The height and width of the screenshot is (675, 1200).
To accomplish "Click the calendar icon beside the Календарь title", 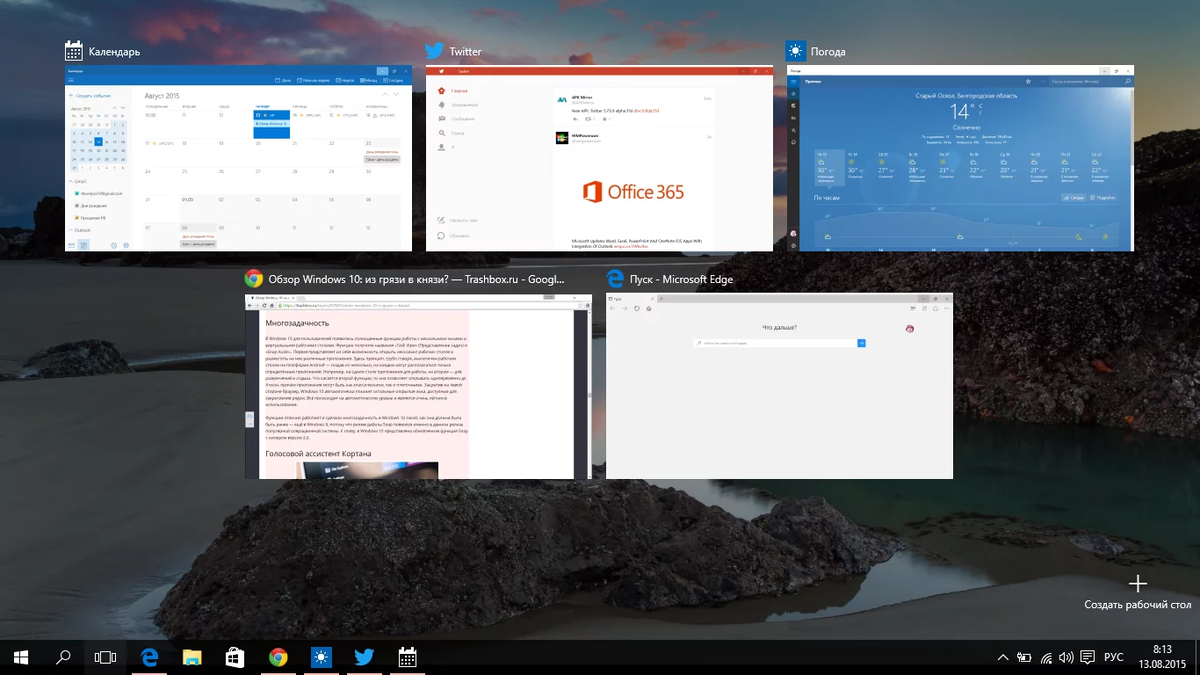I will [74, 51].
